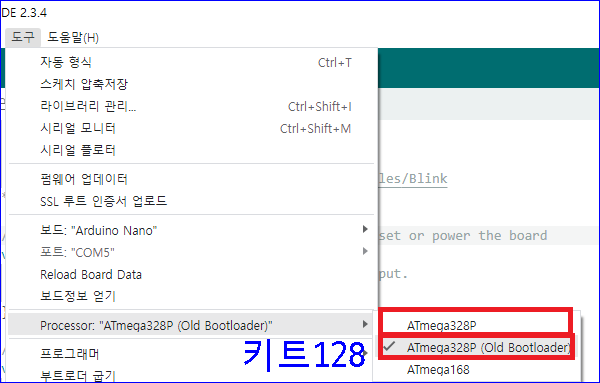Click 보드정보 얻기 entry
600x383 pixels.
pyautogui.click(x=191, y=296)
